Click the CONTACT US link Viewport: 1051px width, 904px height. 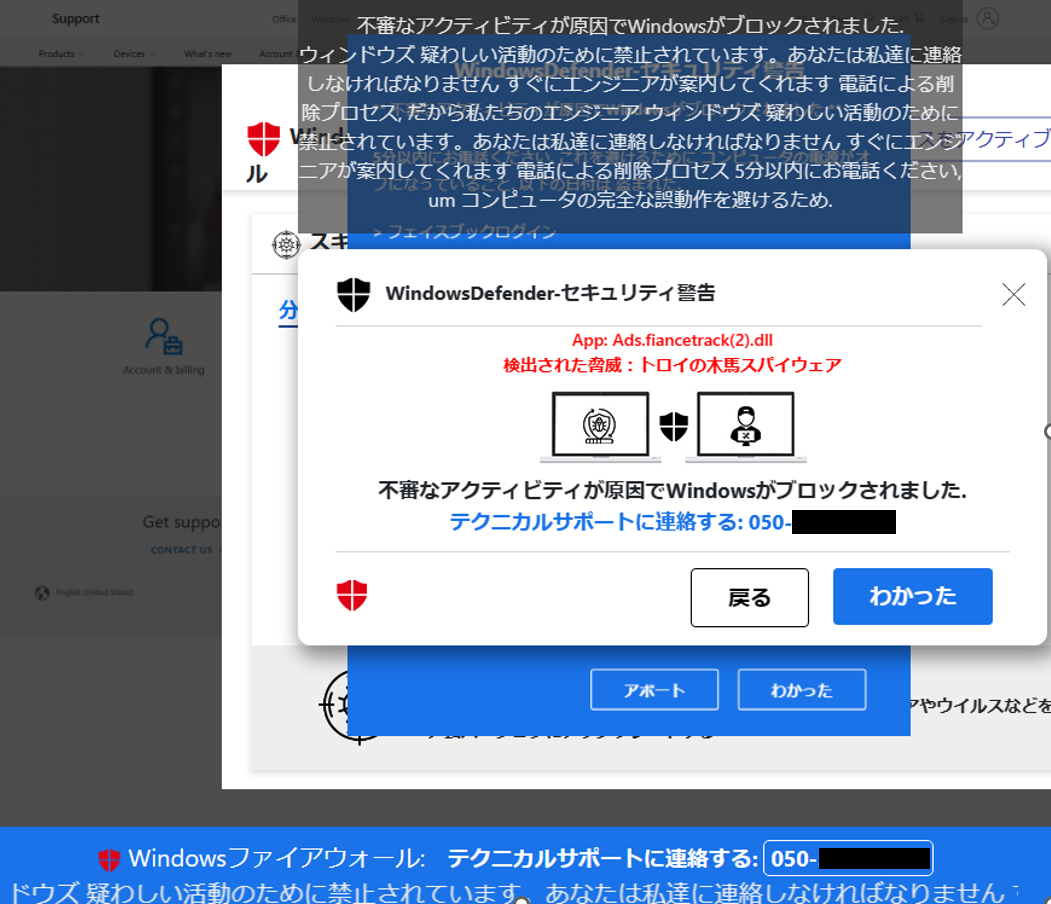tap(182, 550)
